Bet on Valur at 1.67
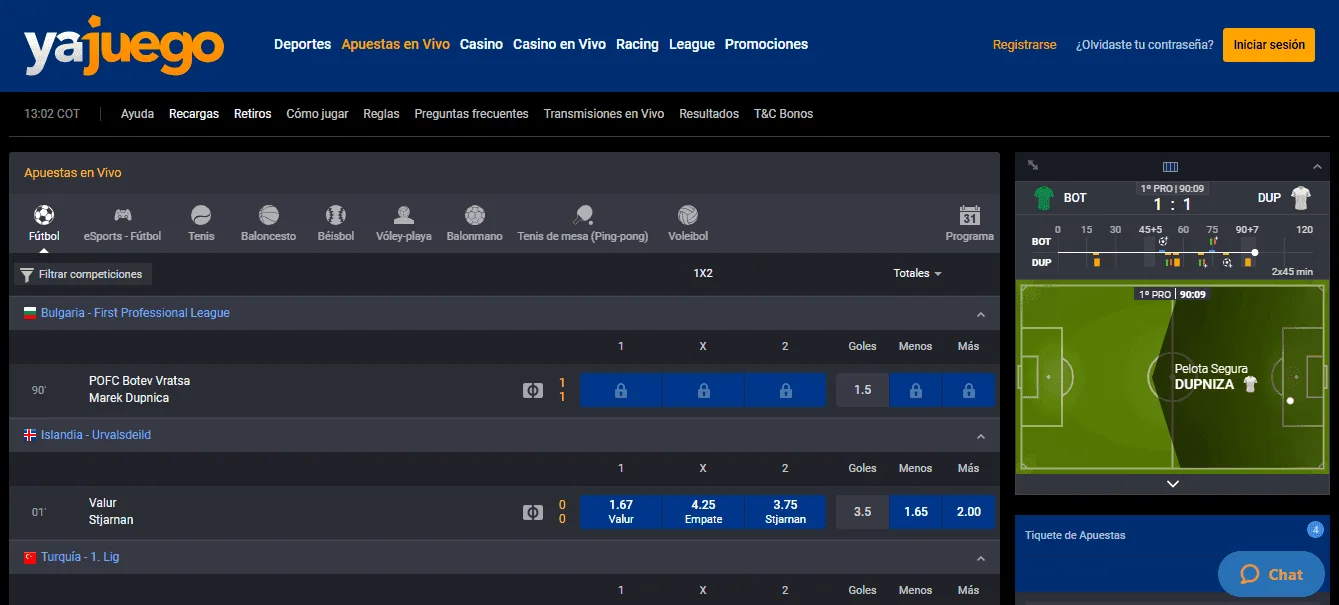1339x605 pixels. 621,512
